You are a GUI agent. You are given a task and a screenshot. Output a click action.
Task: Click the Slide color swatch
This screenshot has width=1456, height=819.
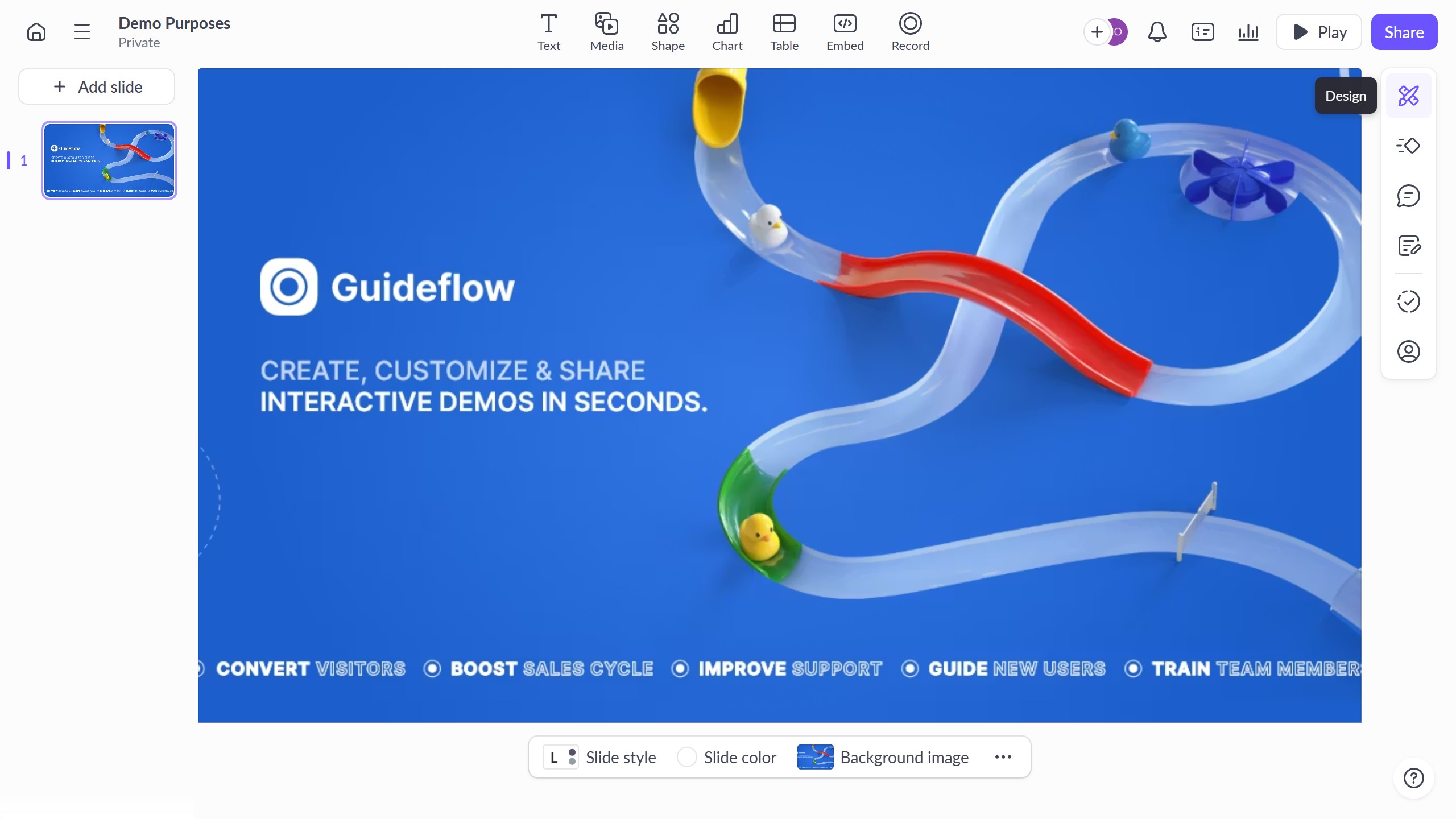click(687, 757)
